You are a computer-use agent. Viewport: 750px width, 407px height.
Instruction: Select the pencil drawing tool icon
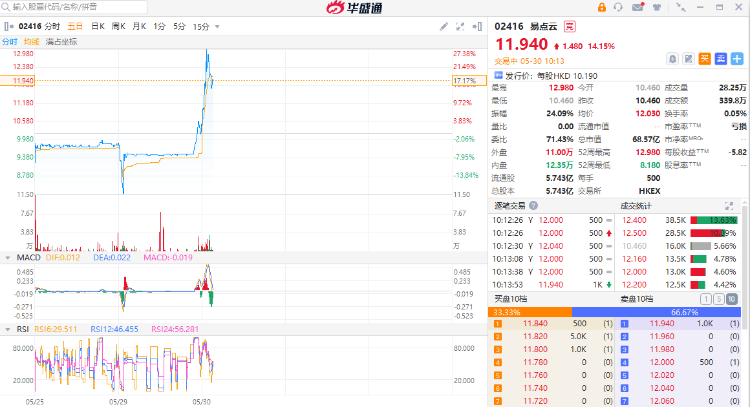pyautogui.click(x=444, y=26)
